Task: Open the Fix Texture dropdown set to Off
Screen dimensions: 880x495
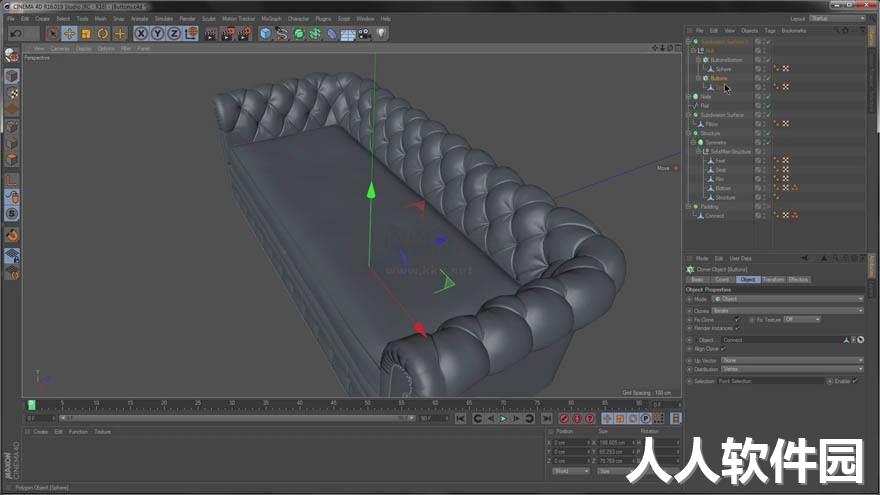Action: pyautogui.click(x=802, y=319)
